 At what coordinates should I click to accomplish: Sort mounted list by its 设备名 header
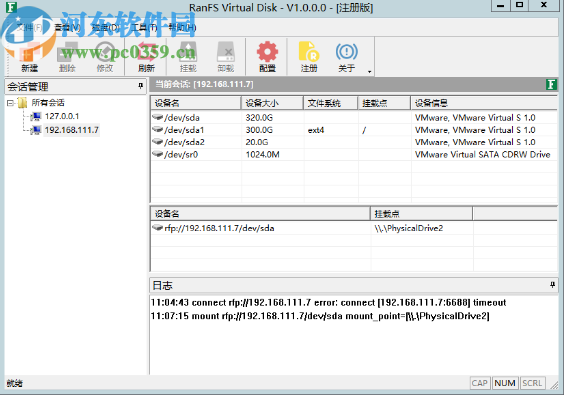click(260, 214)
